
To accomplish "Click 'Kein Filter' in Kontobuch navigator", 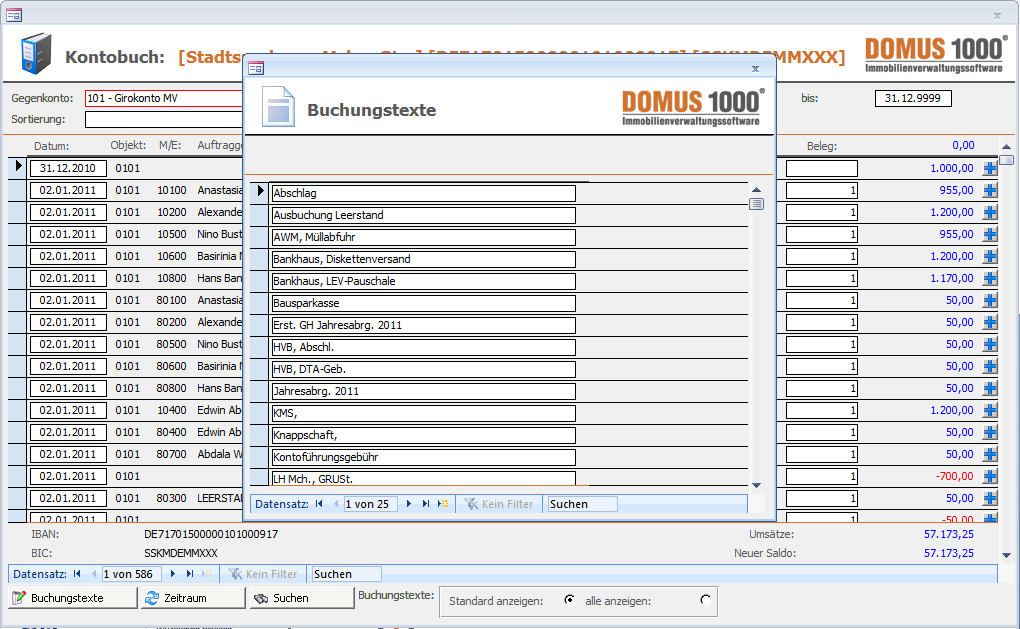I will 263,574.
